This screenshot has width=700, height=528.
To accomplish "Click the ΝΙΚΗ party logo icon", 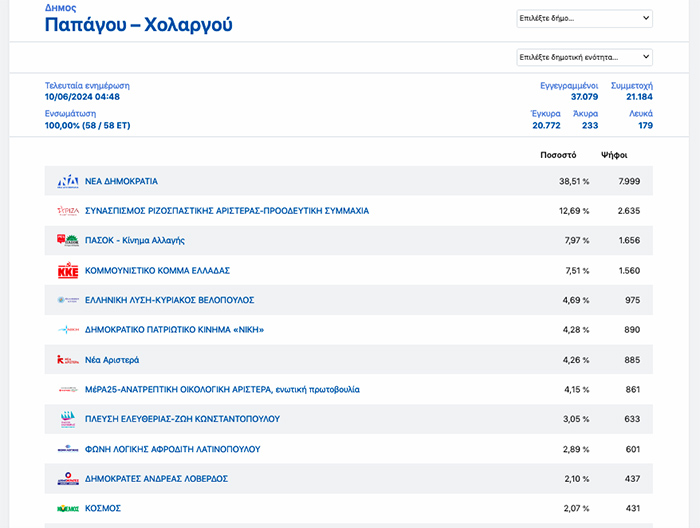I will coord(67,330).
